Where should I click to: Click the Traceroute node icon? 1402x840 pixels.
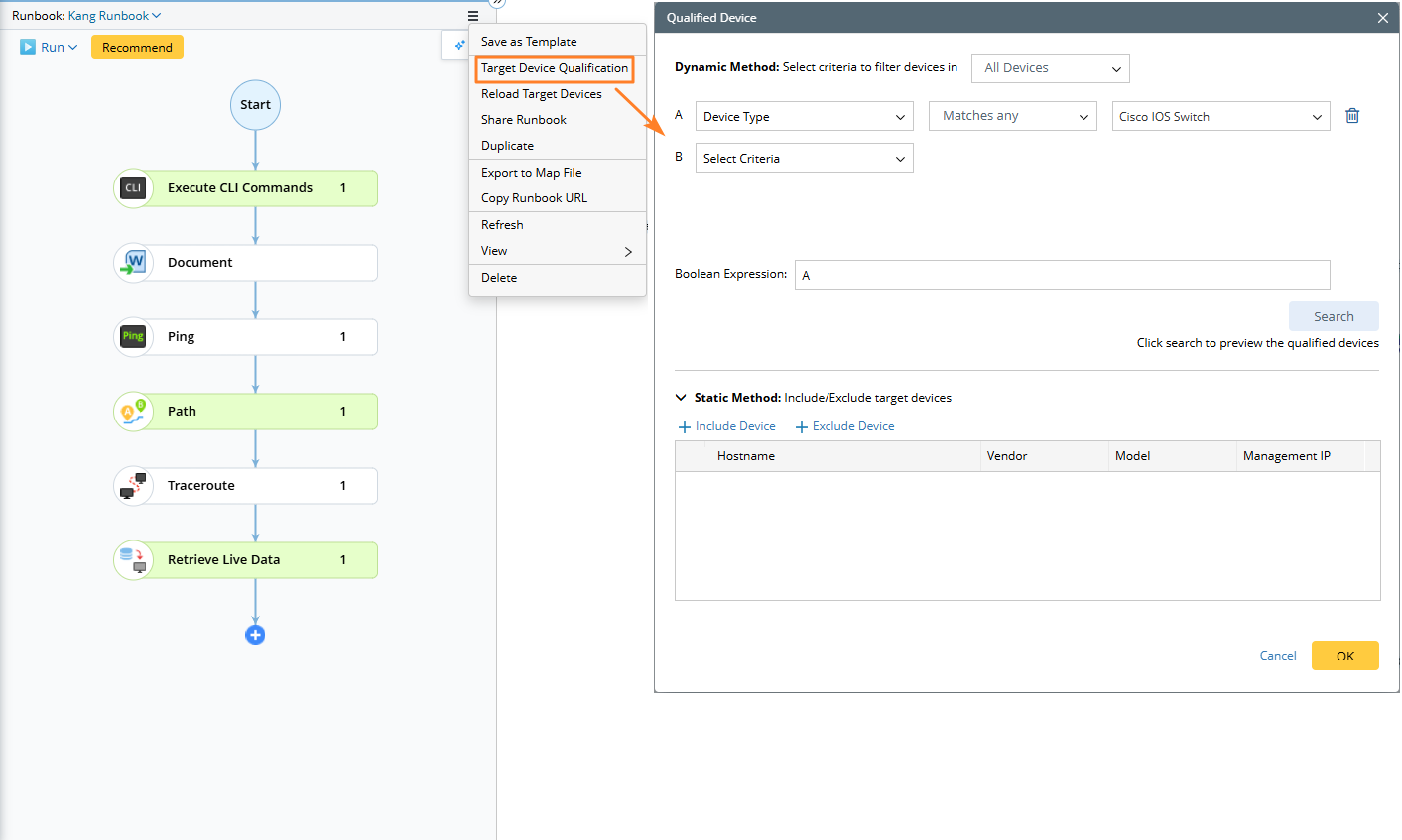tap(133, 486)
